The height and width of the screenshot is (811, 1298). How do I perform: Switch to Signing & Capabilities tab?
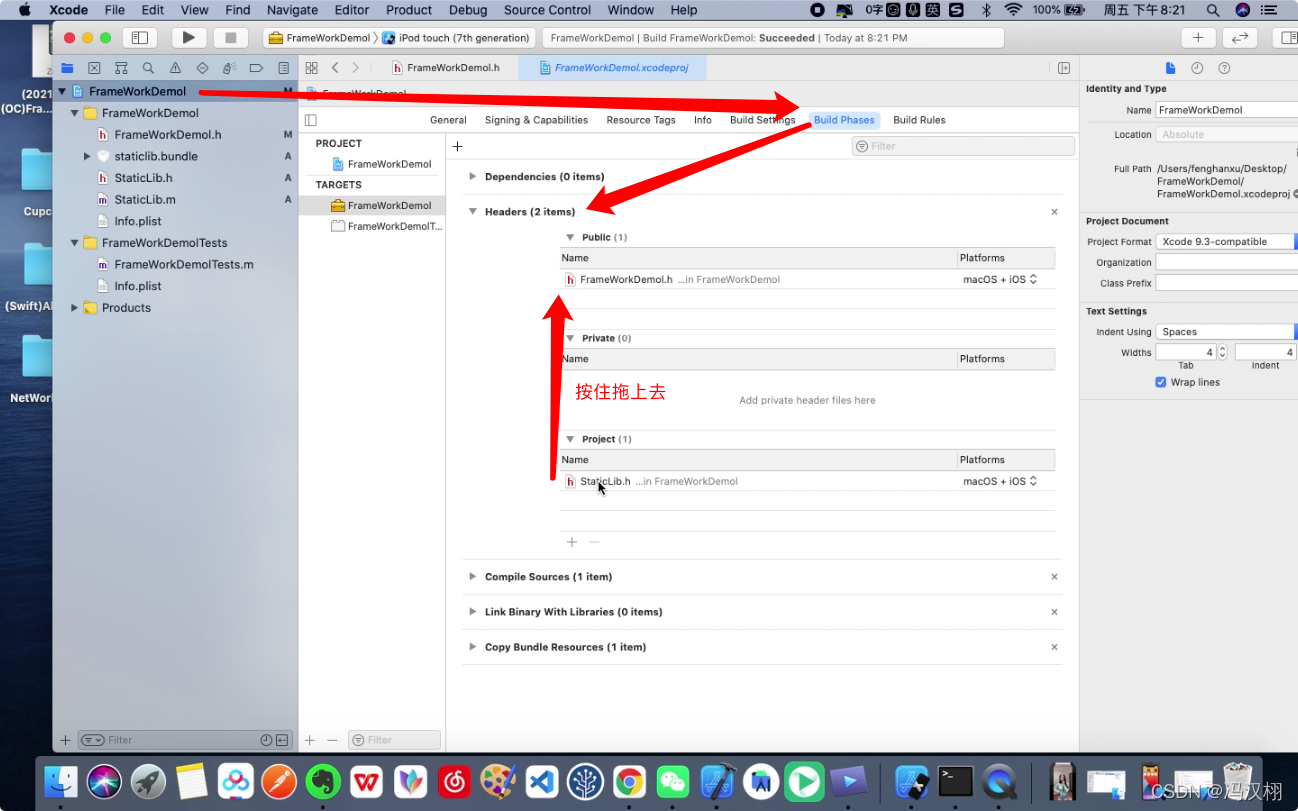coord(536,120)
